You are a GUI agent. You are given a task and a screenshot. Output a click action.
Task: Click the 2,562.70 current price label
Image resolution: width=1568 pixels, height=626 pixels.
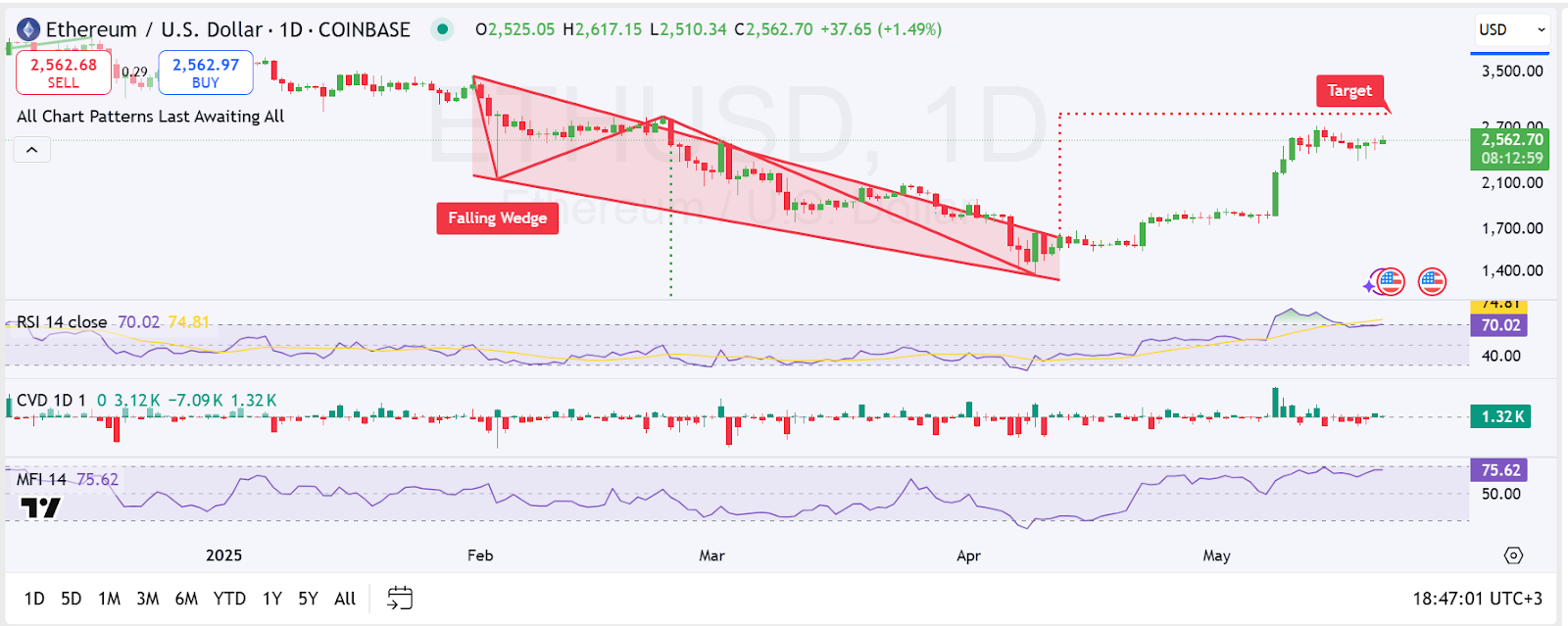[1510, 148]
